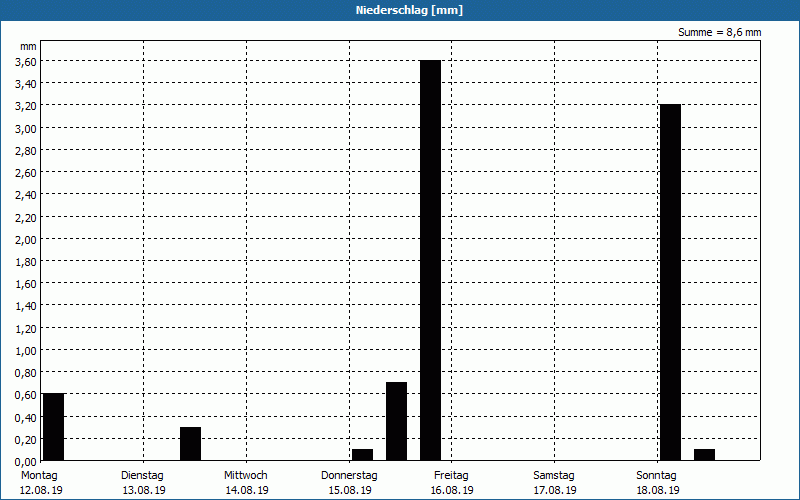Click the date 14.08.19

click(x=247, y=490)
